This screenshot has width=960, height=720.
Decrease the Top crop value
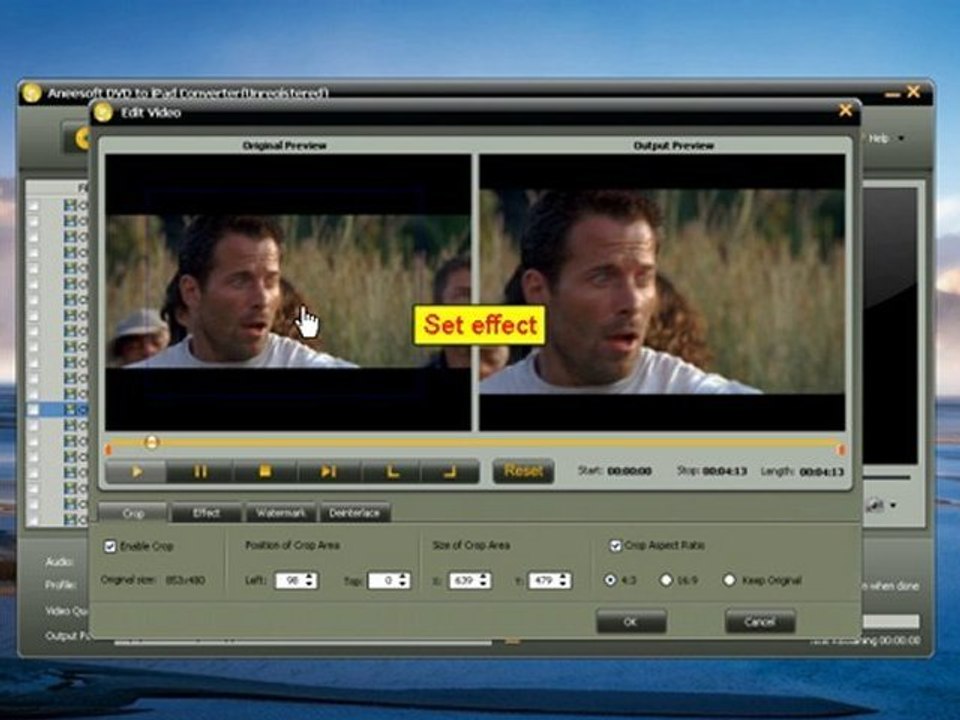coord(403,585)
